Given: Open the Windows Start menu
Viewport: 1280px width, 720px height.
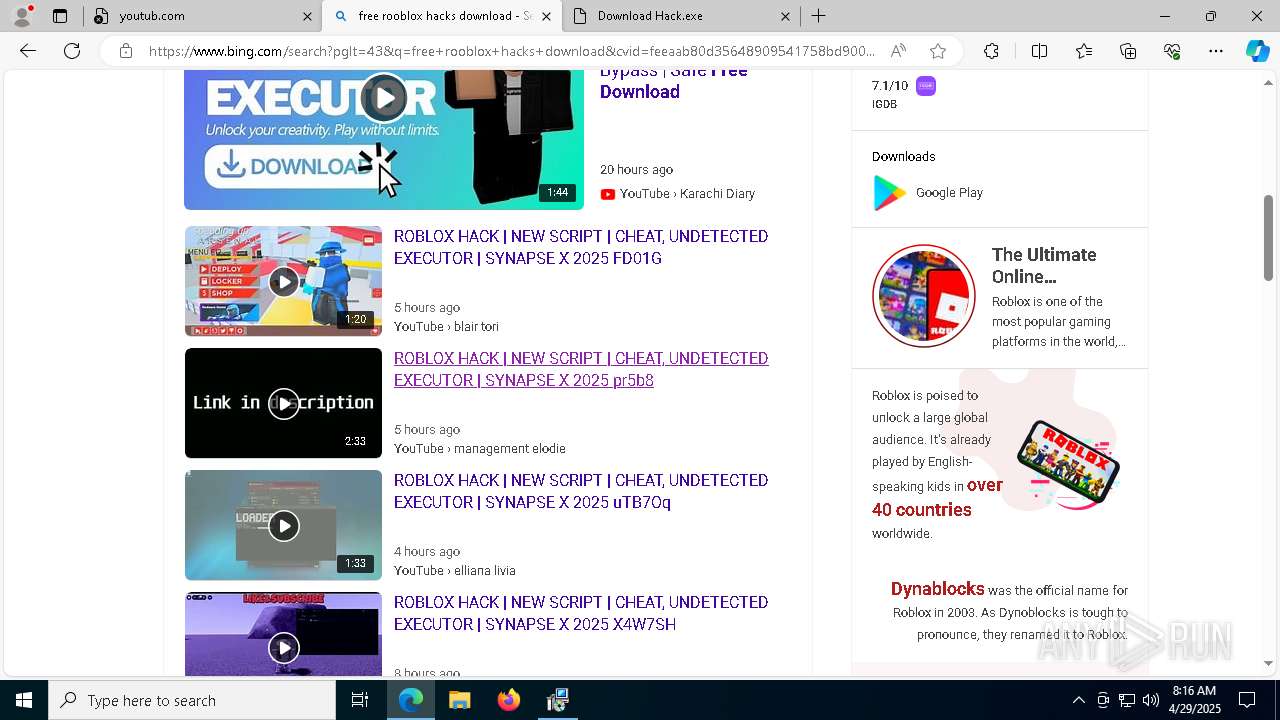Looking at the screenshot, I should tap(24, 700).
